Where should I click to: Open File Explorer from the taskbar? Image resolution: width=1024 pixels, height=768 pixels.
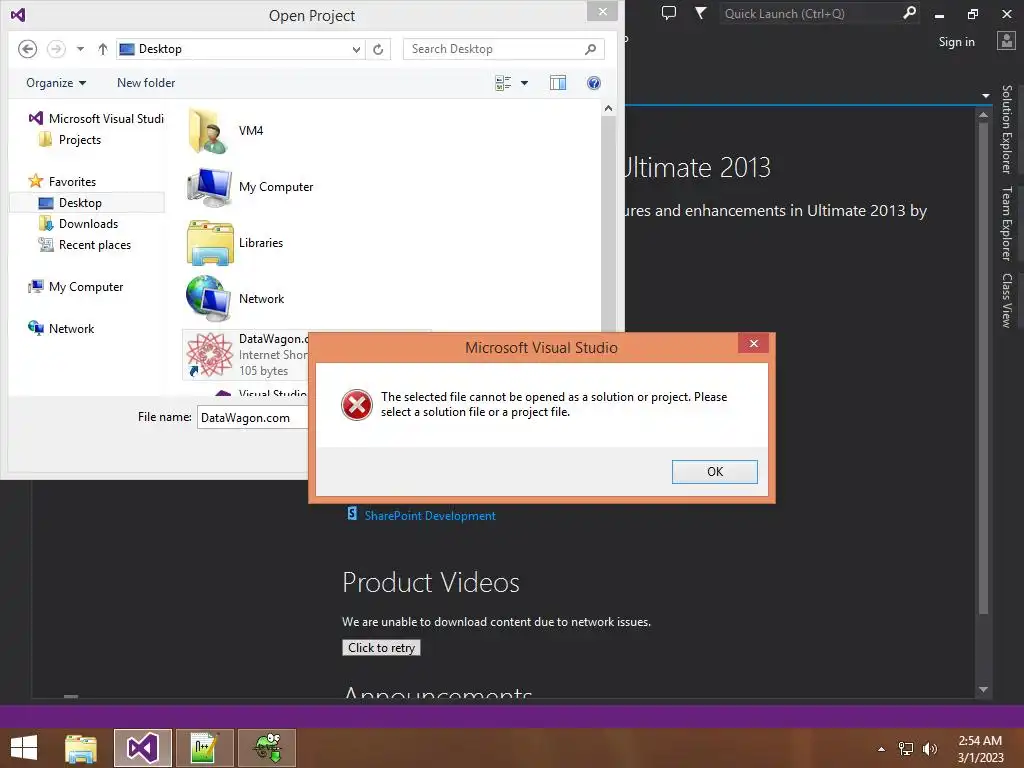[81, 748]
